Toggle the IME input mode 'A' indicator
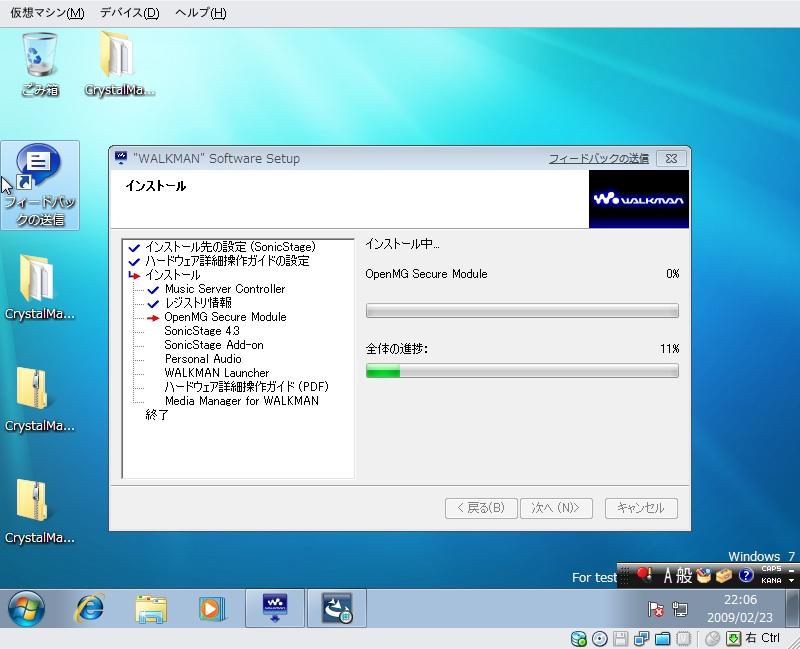 668,576
